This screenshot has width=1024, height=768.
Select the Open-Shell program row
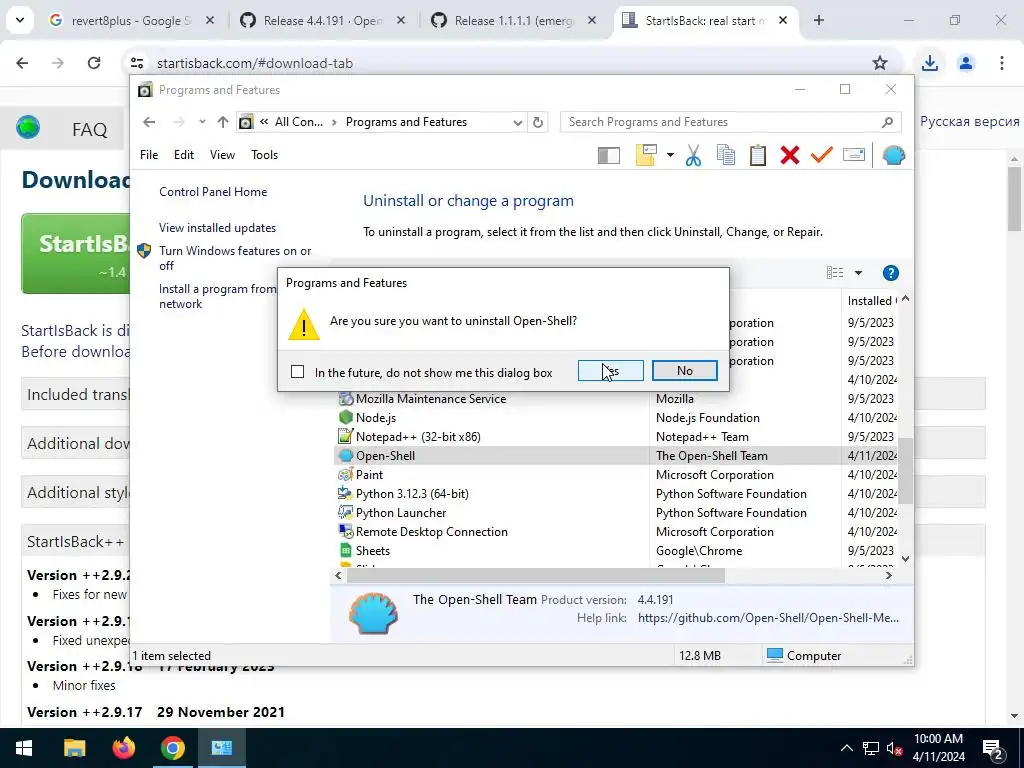coord(616,456)
